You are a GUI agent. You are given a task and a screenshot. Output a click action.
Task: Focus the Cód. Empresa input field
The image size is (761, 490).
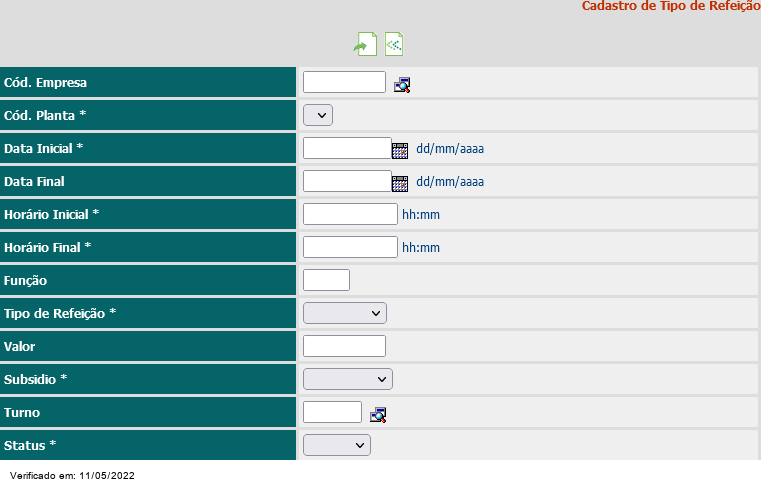[x=344, y=82]
